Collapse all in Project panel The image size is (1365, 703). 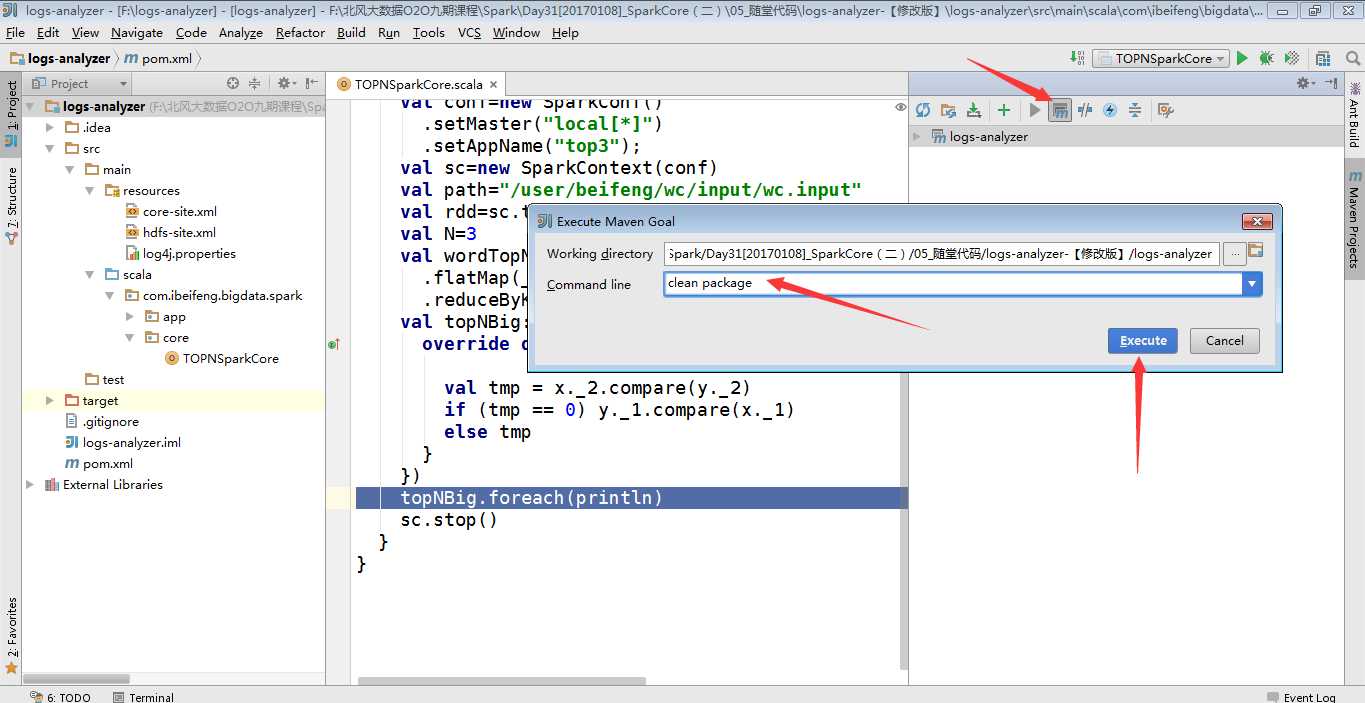click(254, 84)
